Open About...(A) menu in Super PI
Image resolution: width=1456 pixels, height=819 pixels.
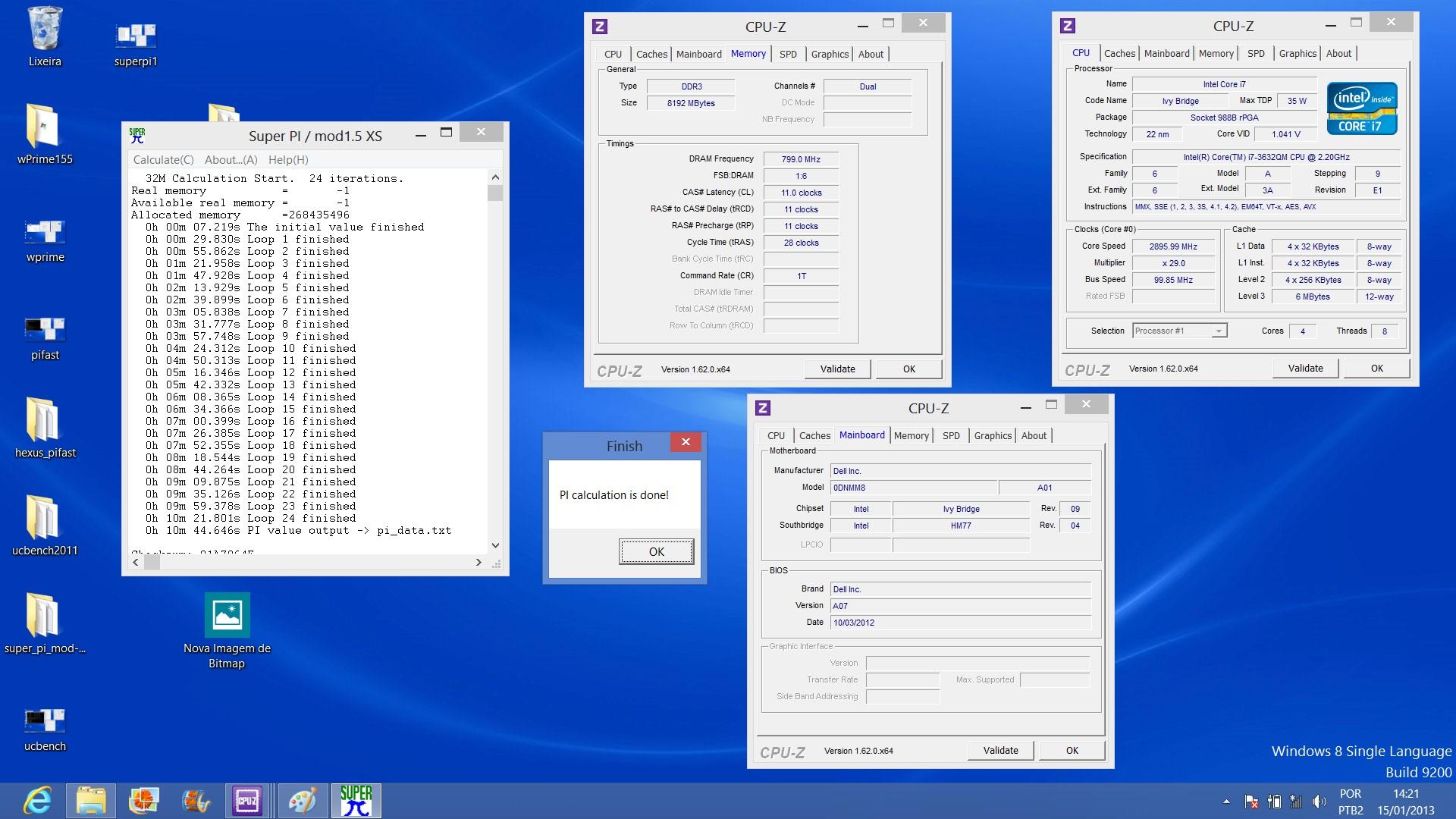231,159
